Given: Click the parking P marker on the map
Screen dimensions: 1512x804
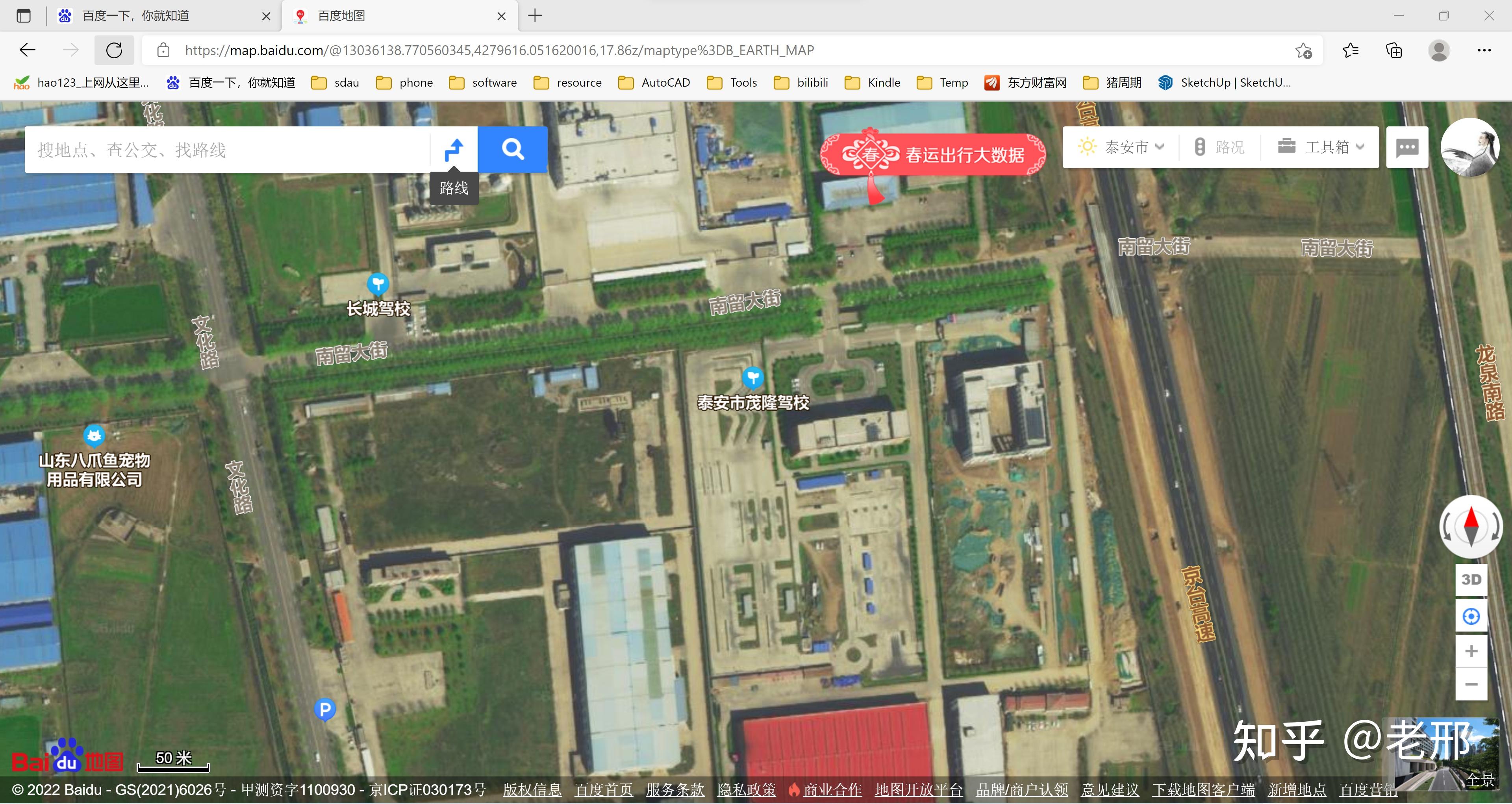Looking at the screenshot, I should pyautogui.click(x=324, y=710).
